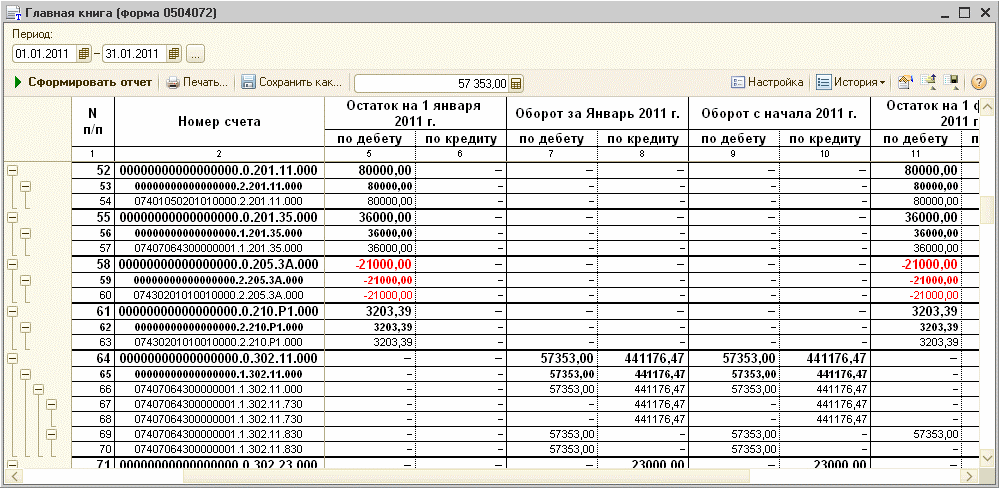Collapse tree node at row 67
This screenshot has height=488, width=999.
(x=52, y=404)
